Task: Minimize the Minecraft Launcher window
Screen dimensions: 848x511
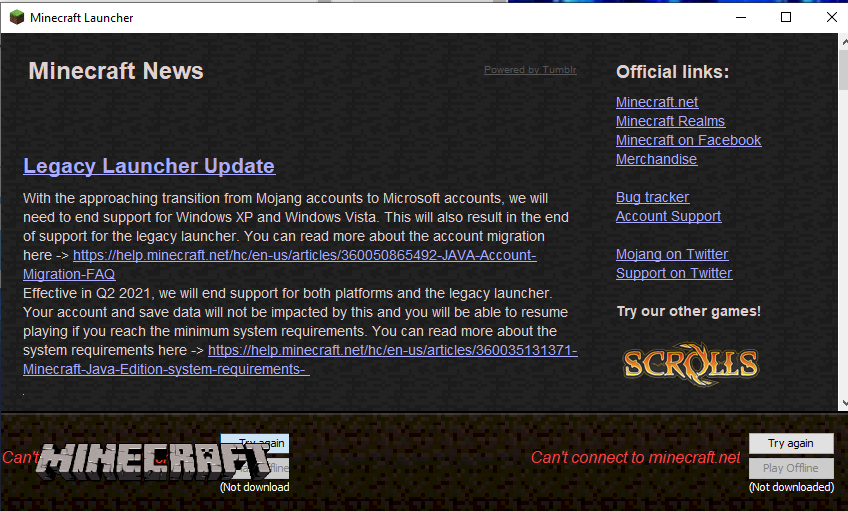Action: click(741, 17)
